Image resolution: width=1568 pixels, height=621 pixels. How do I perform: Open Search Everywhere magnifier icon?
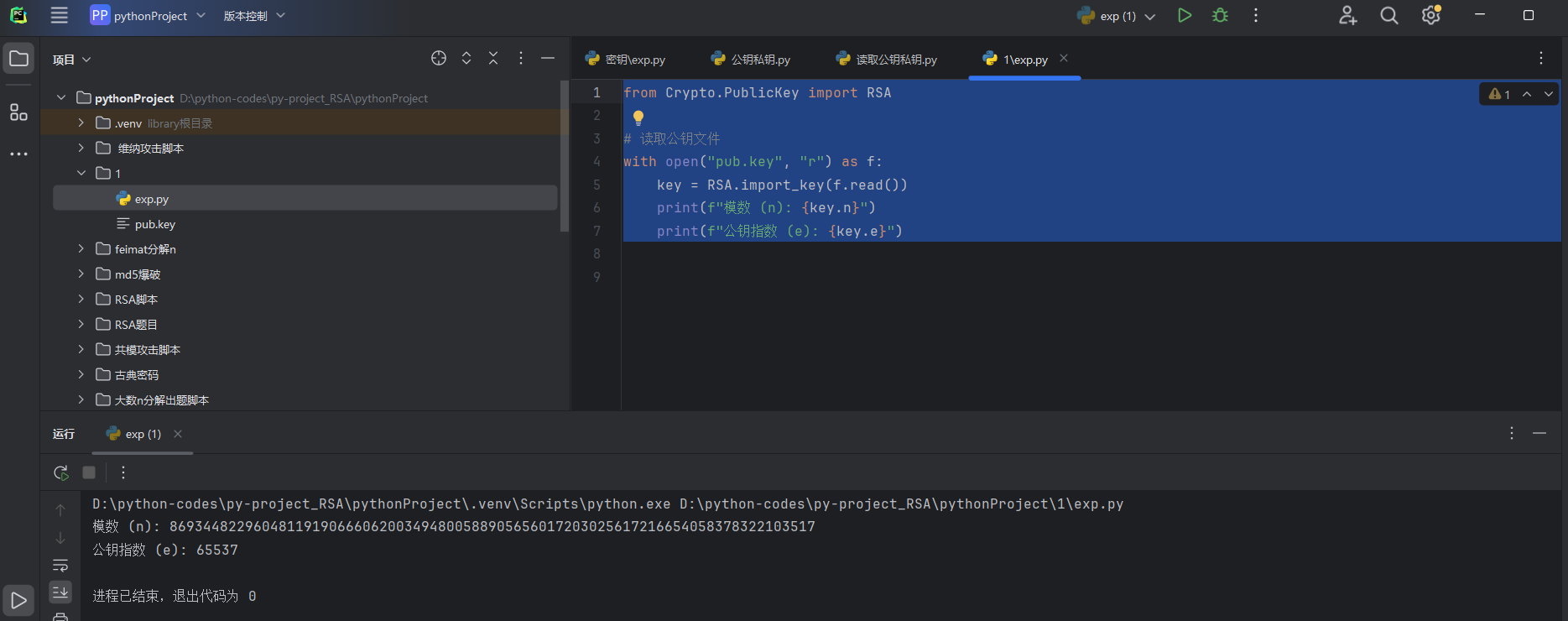click(x=1389, y=15)
